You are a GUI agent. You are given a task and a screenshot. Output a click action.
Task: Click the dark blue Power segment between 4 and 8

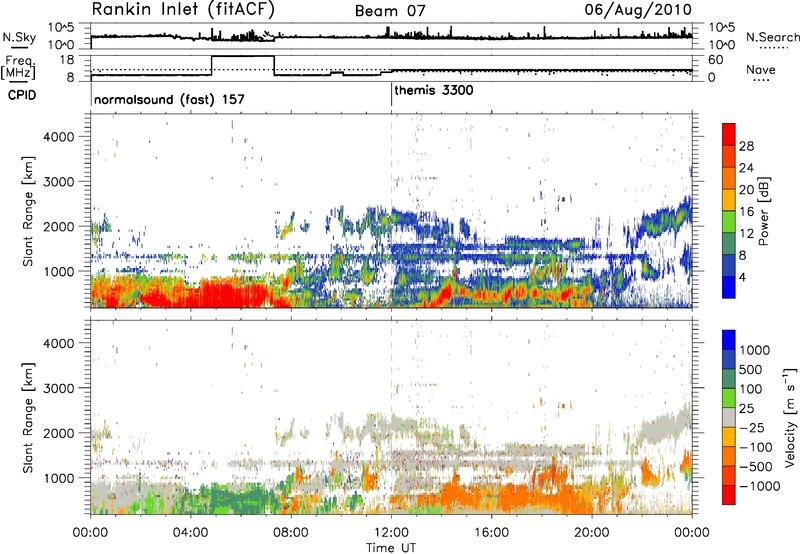pos(729,266)
